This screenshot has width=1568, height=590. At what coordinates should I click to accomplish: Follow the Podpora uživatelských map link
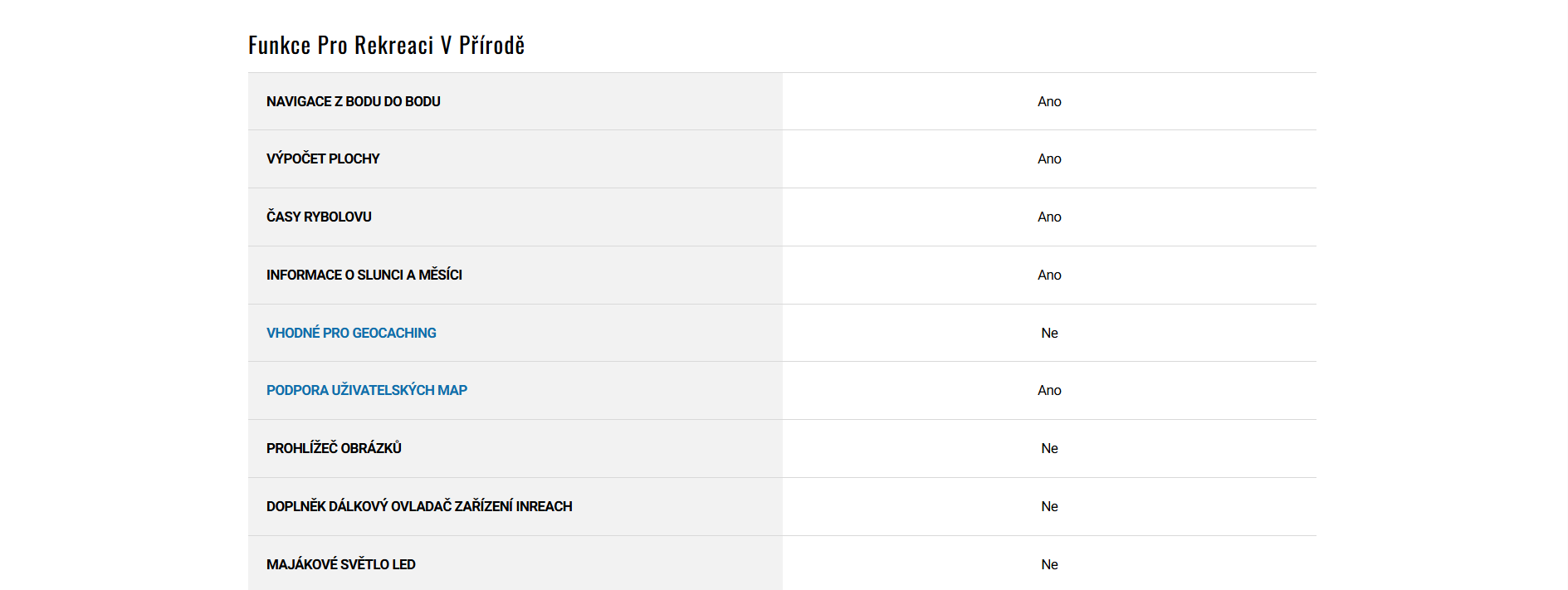[x=366, y=390]
